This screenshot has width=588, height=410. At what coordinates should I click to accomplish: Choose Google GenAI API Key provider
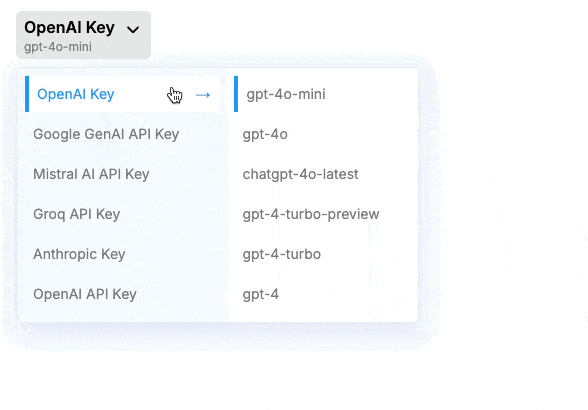[x=106, y=134]
